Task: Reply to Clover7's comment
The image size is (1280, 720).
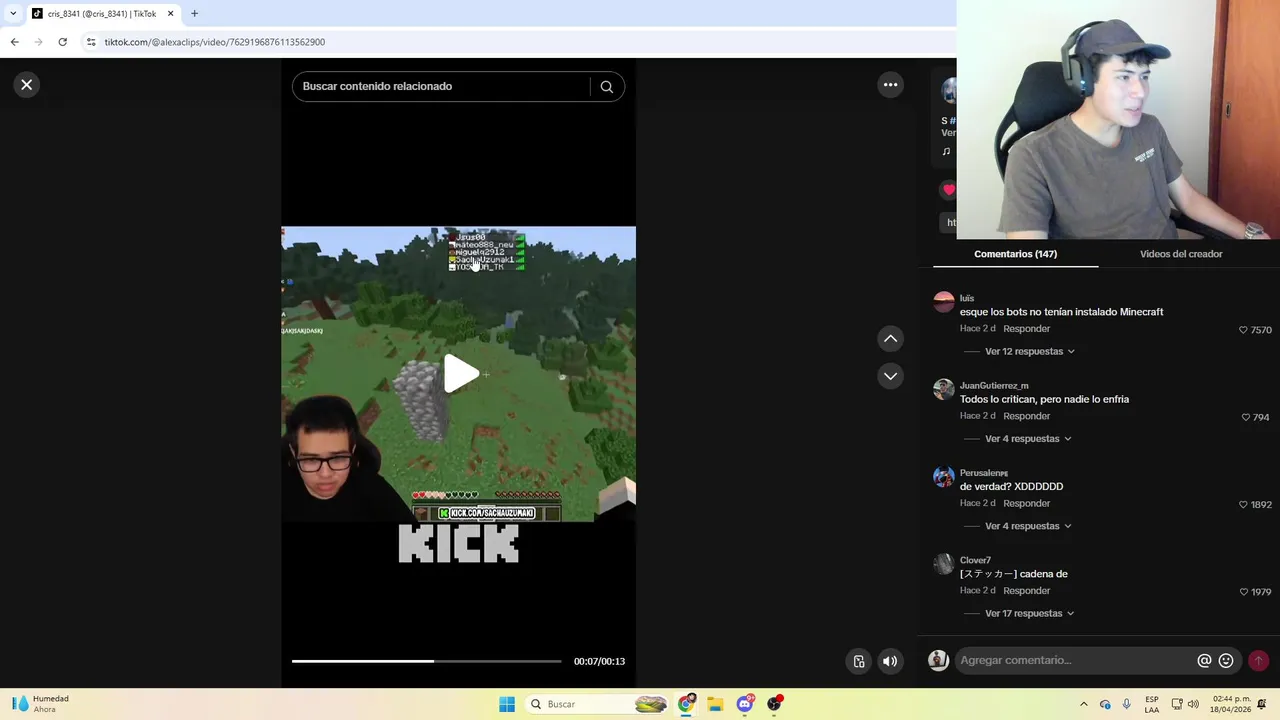Action: pos(1027,591)
